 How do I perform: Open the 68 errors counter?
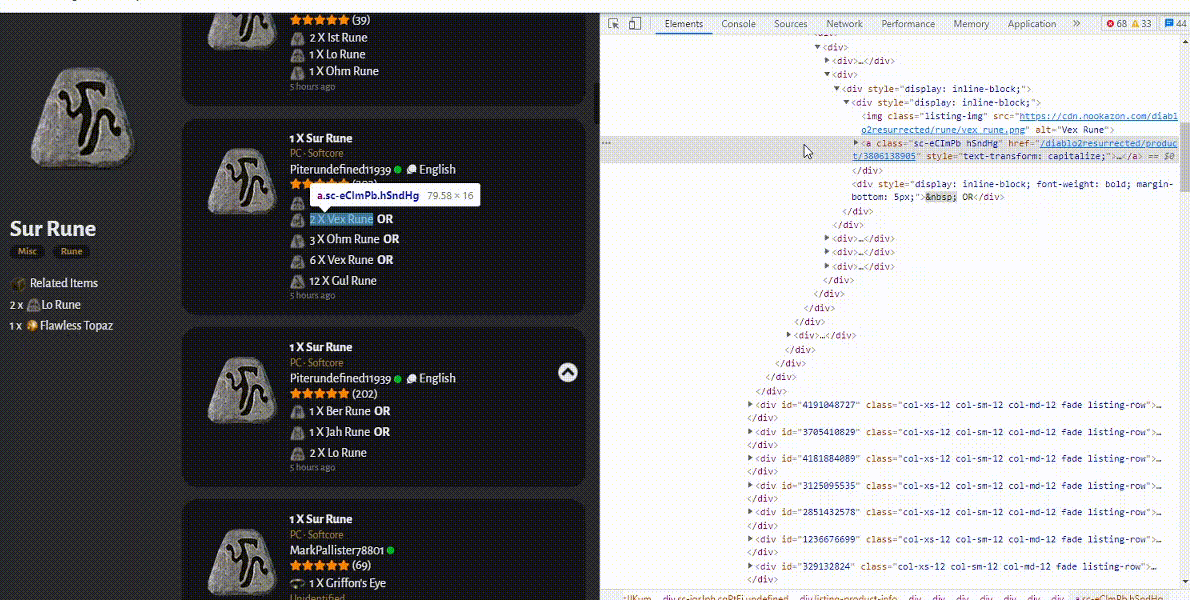tap(1116, 24)
